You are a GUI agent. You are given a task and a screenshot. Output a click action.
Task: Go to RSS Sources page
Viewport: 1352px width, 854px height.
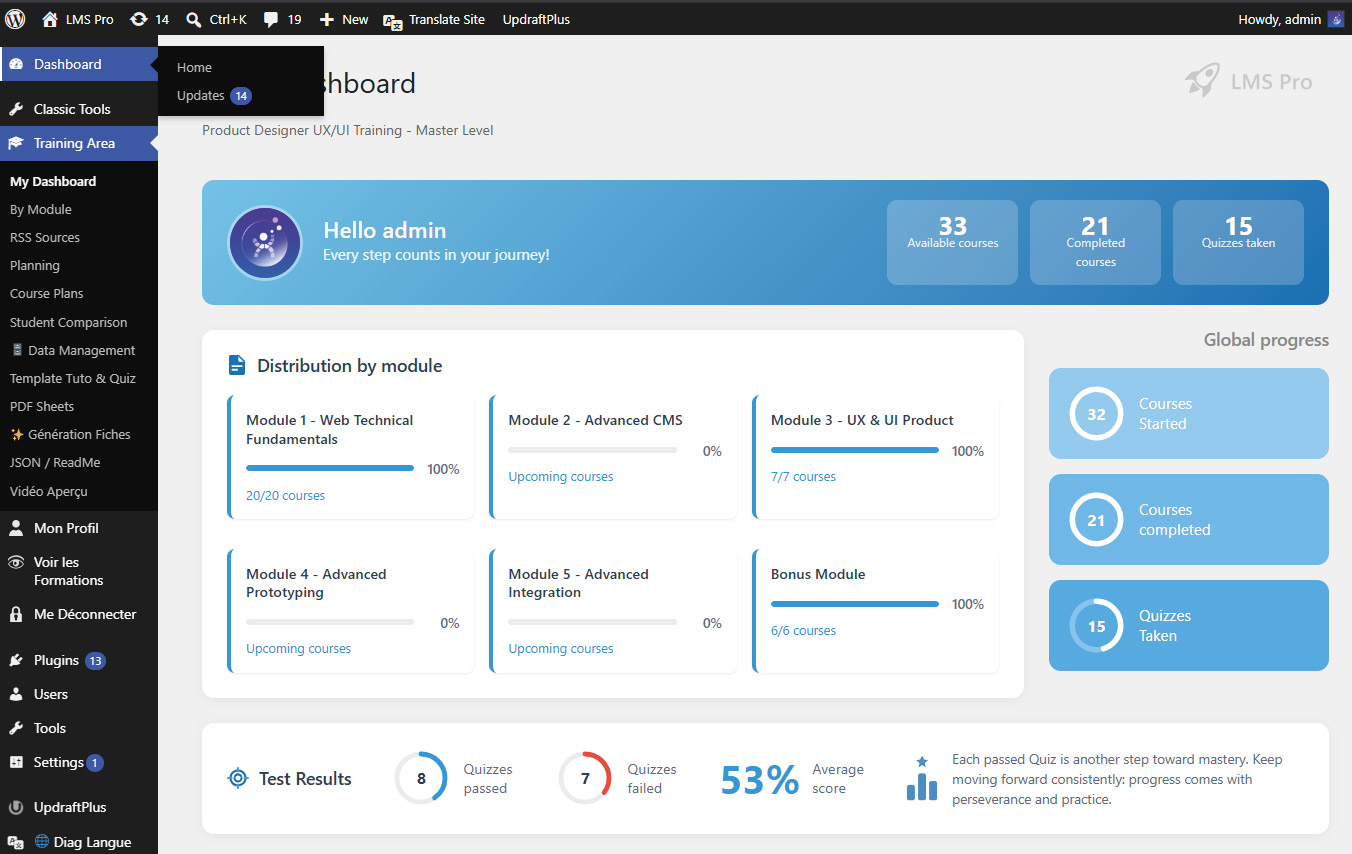coord(45,237)
